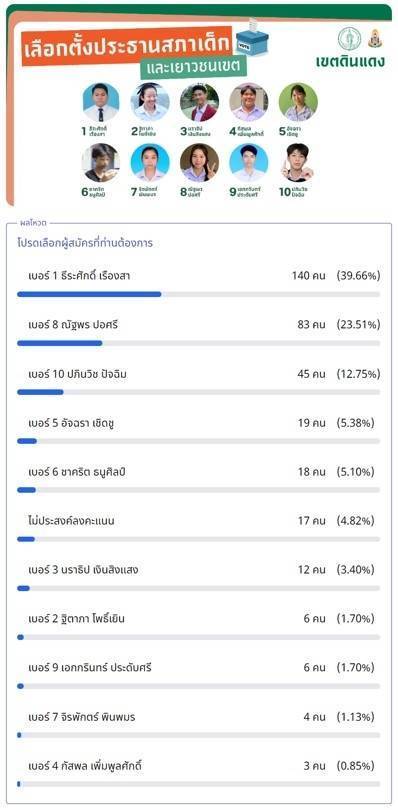
Task: Click candidate number 8 portrait photo
Action: coord(200,163)
